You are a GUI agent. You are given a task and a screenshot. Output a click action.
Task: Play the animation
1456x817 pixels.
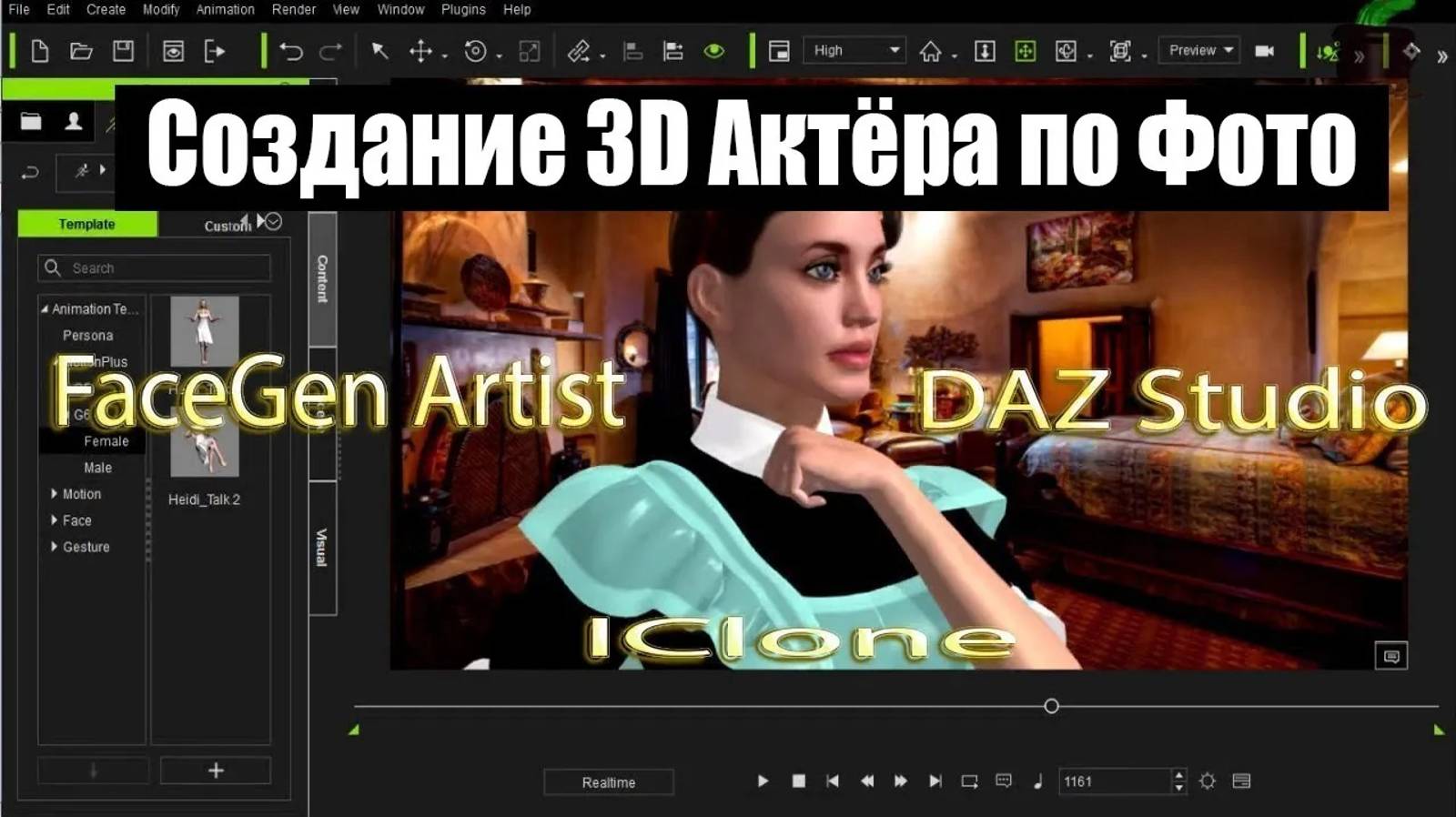(763, 781)
